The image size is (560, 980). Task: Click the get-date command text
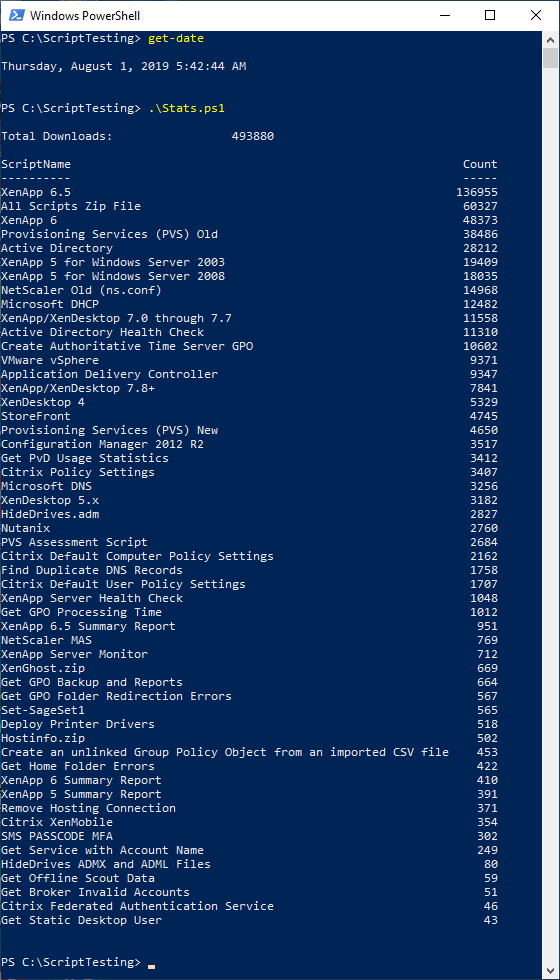point(176,39)
